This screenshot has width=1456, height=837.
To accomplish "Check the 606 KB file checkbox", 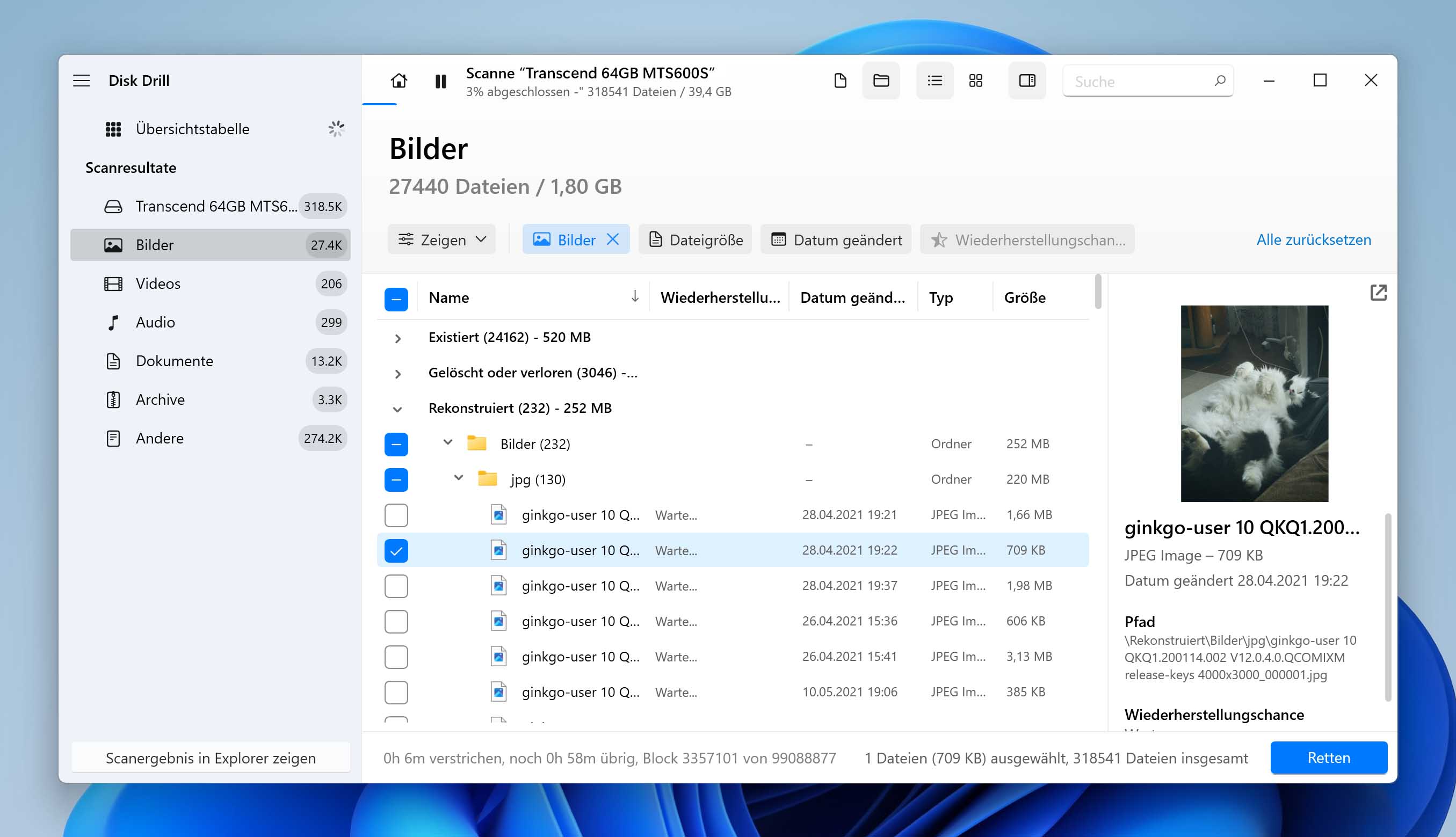I will 396,622.
